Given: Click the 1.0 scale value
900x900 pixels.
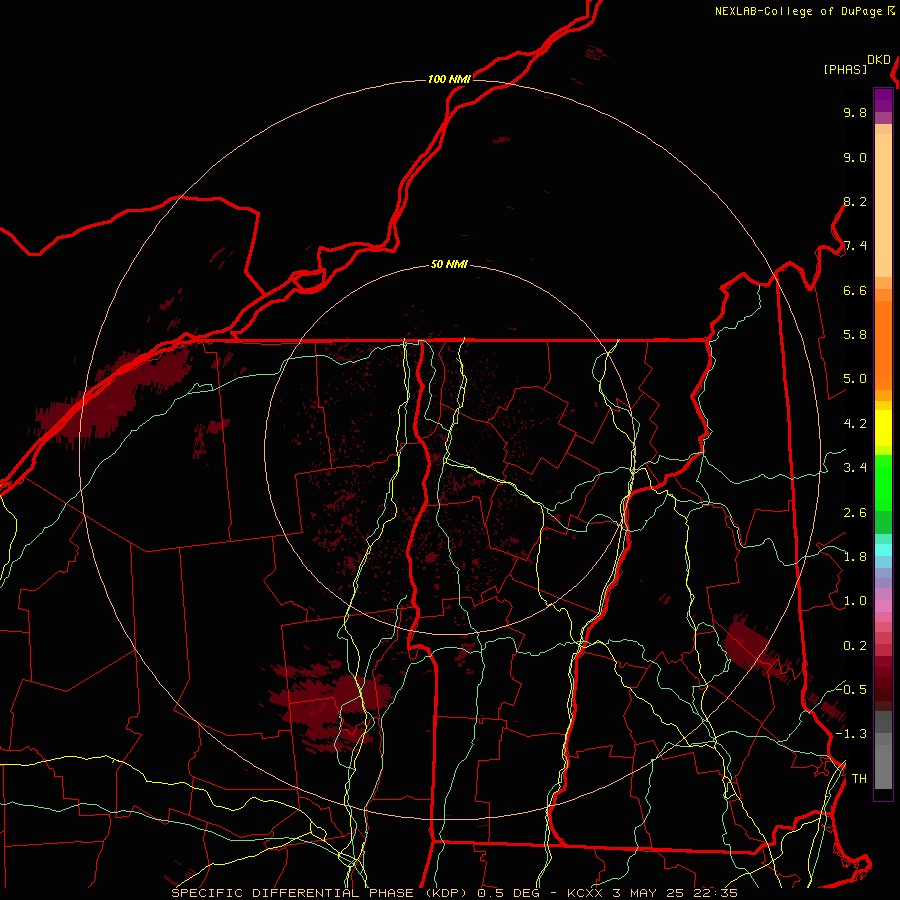Looking at the screenshot, I should pos(855,601).
